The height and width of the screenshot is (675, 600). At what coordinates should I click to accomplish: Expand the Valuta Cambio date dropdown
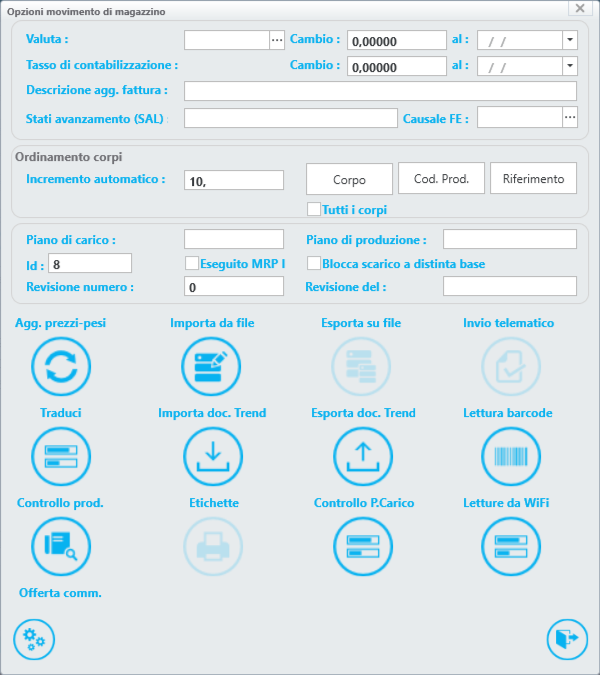pyautogui.click(x=569, y=40)
